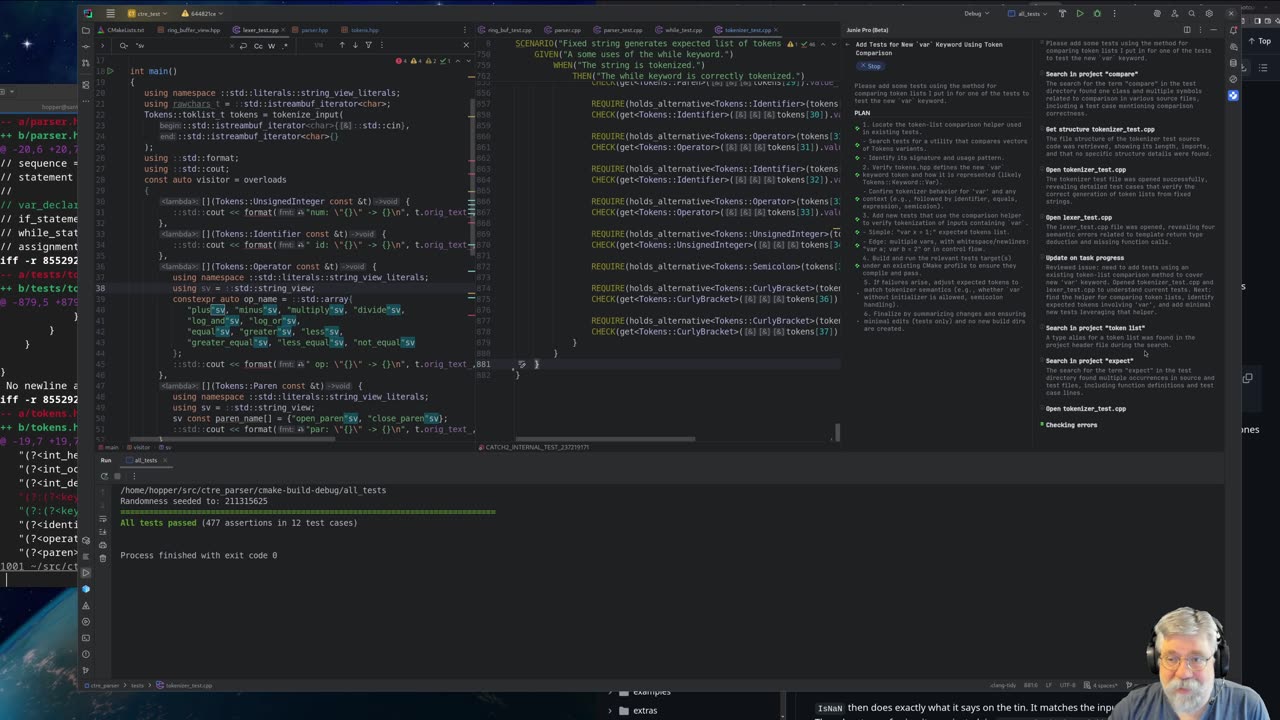Open the Run tool window on left sidebar
Viewport: 1280px width, 720px height.
pyautogui.click(x=87, y=572)
